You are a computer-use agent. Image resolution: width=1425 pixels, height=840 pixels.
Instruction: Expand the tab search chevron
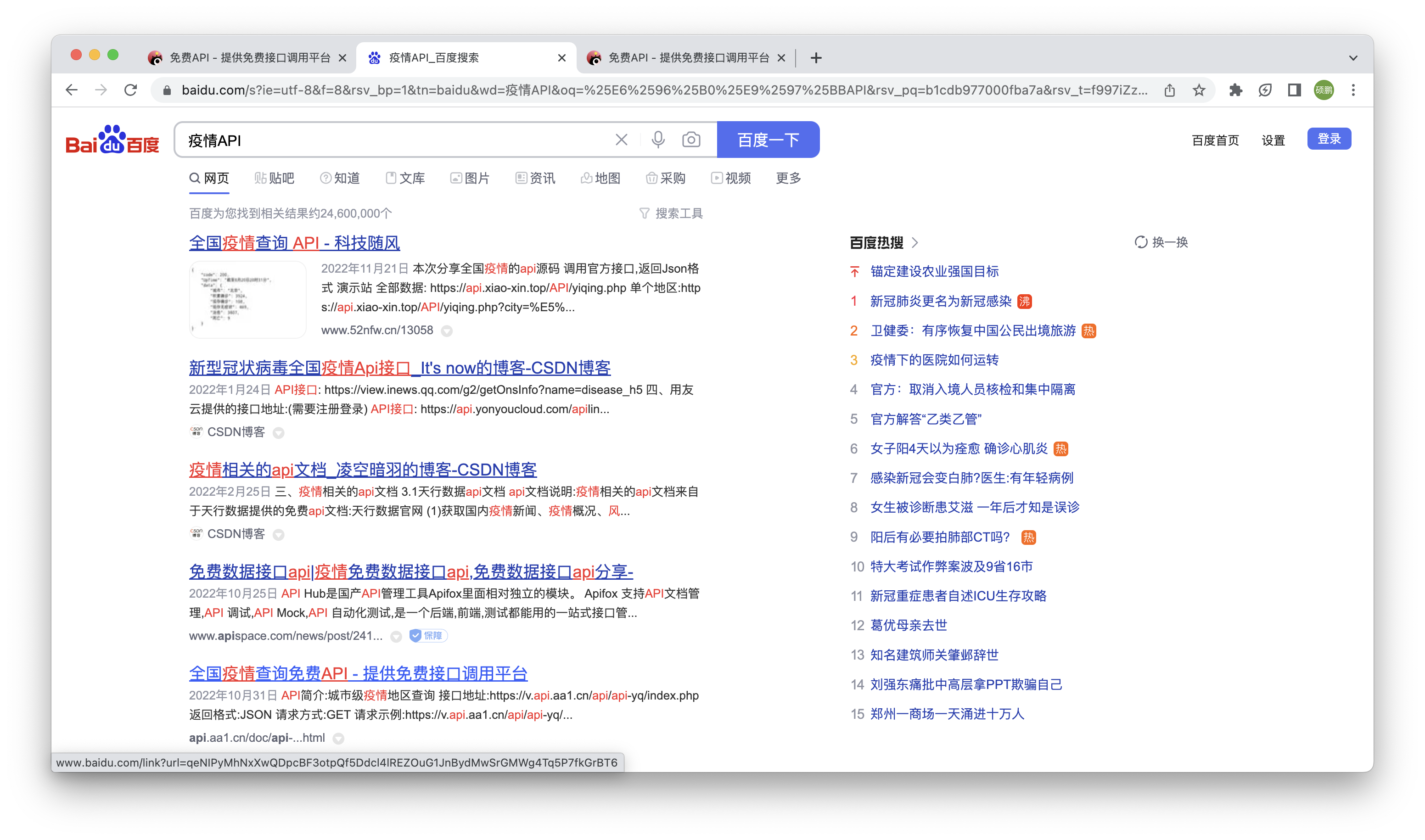pos(1353,58)
